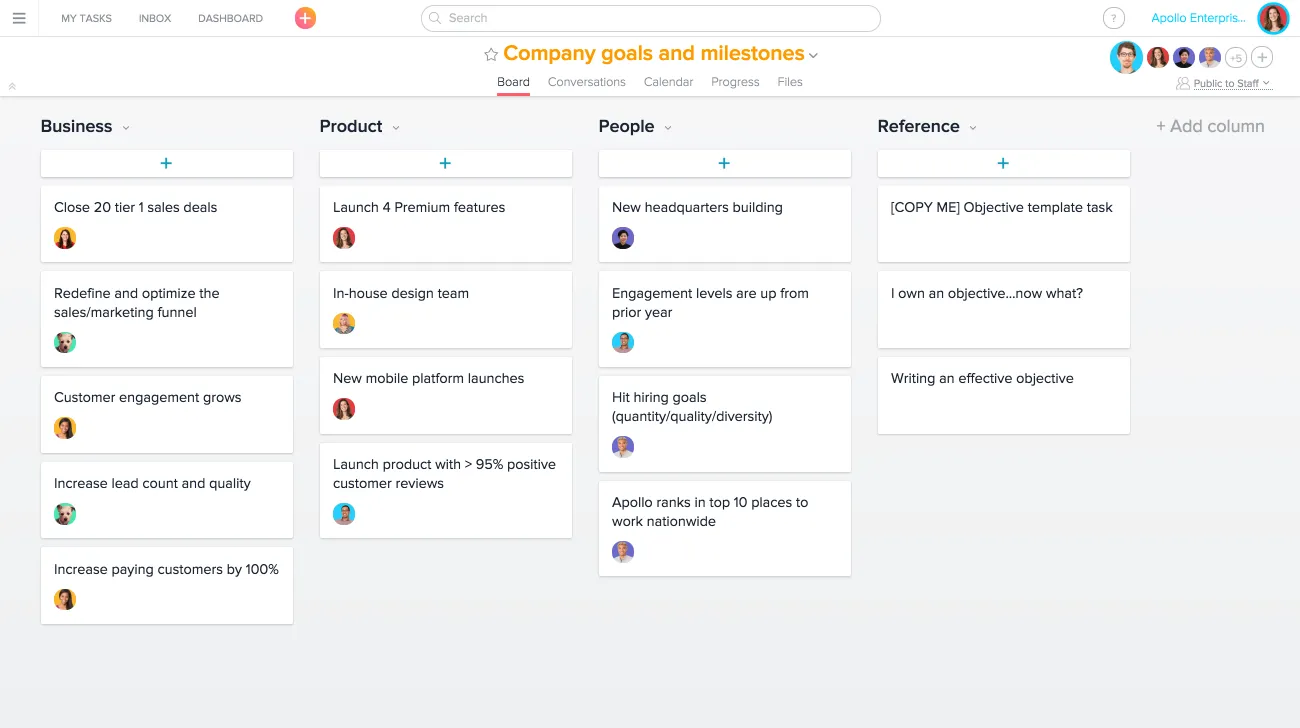Viewport: 1300px width, 728px height.
Task: Add a task to the Reference column
Action: coord(1004,163)
